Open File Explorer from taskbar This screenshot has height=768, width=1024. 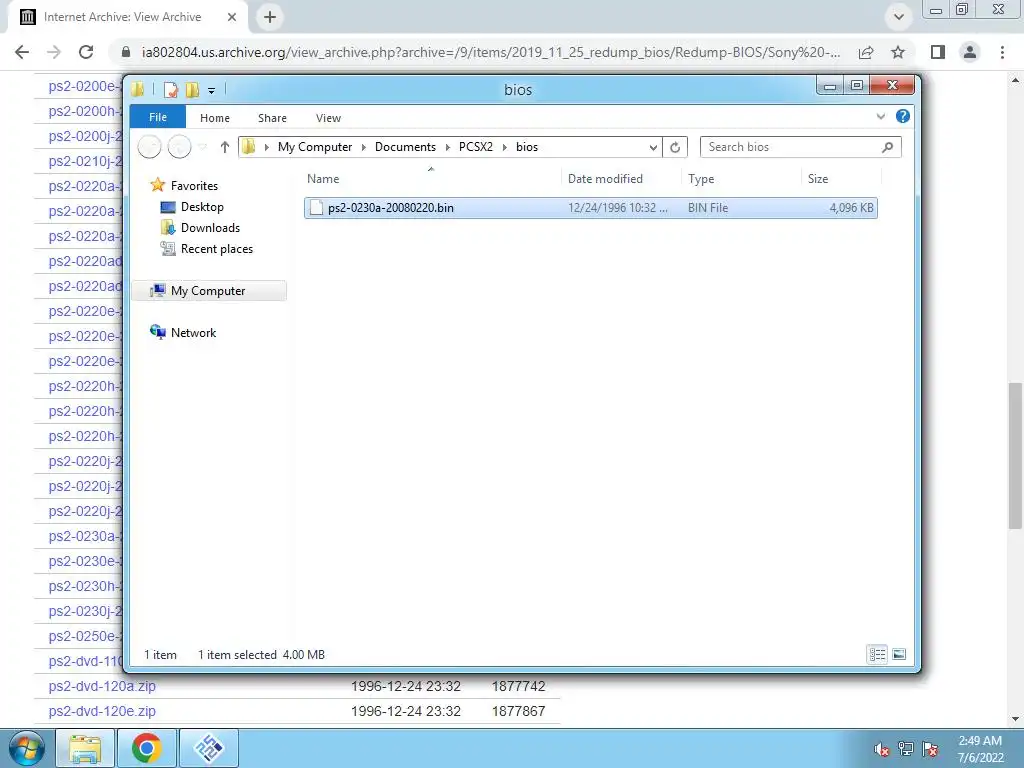tap(86, 748)
